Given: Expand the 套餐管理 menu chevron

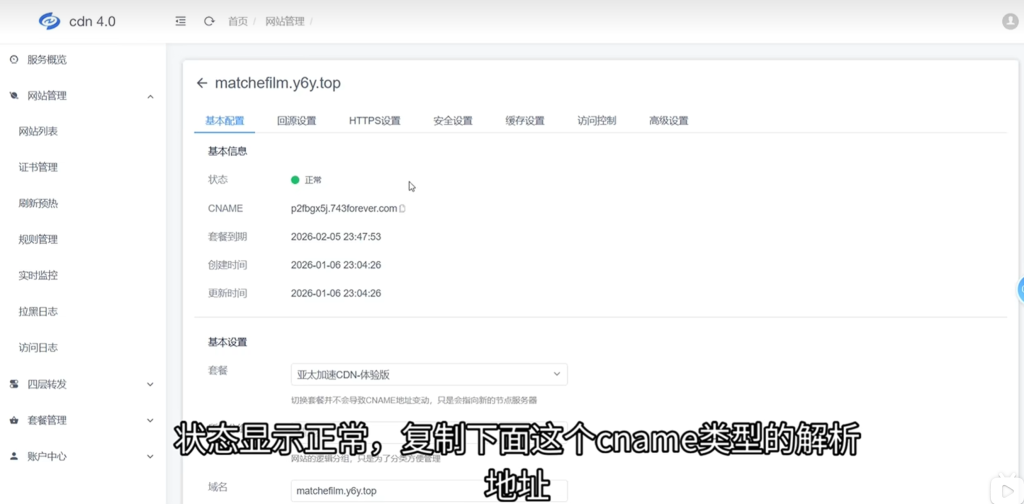Looking at the screenshot, I should 150,420.
